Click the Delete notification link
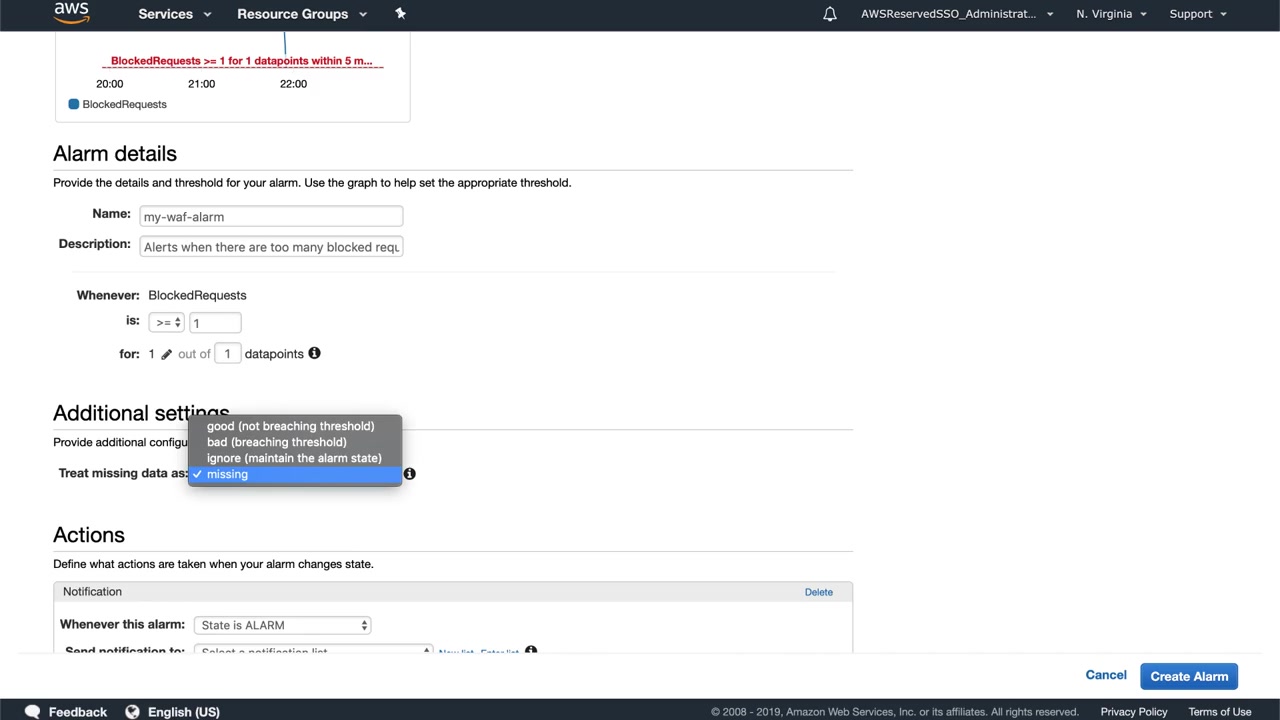The width and height of the screenshot is (1280, 720). 818,592
